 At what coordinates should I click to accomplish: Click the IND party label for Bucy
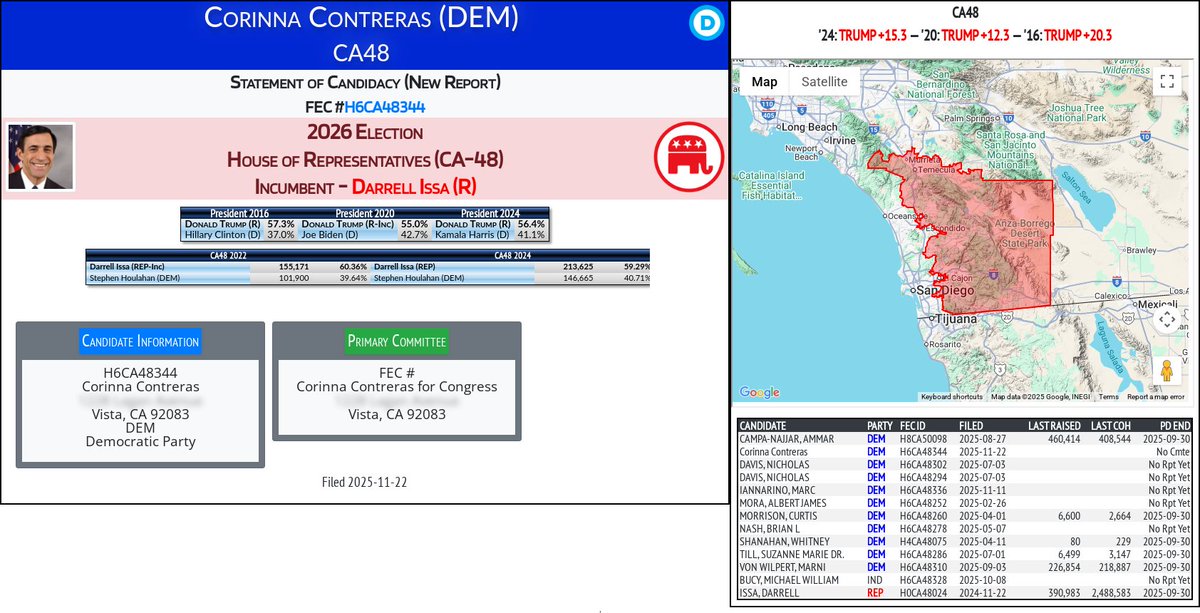(875, 581)
